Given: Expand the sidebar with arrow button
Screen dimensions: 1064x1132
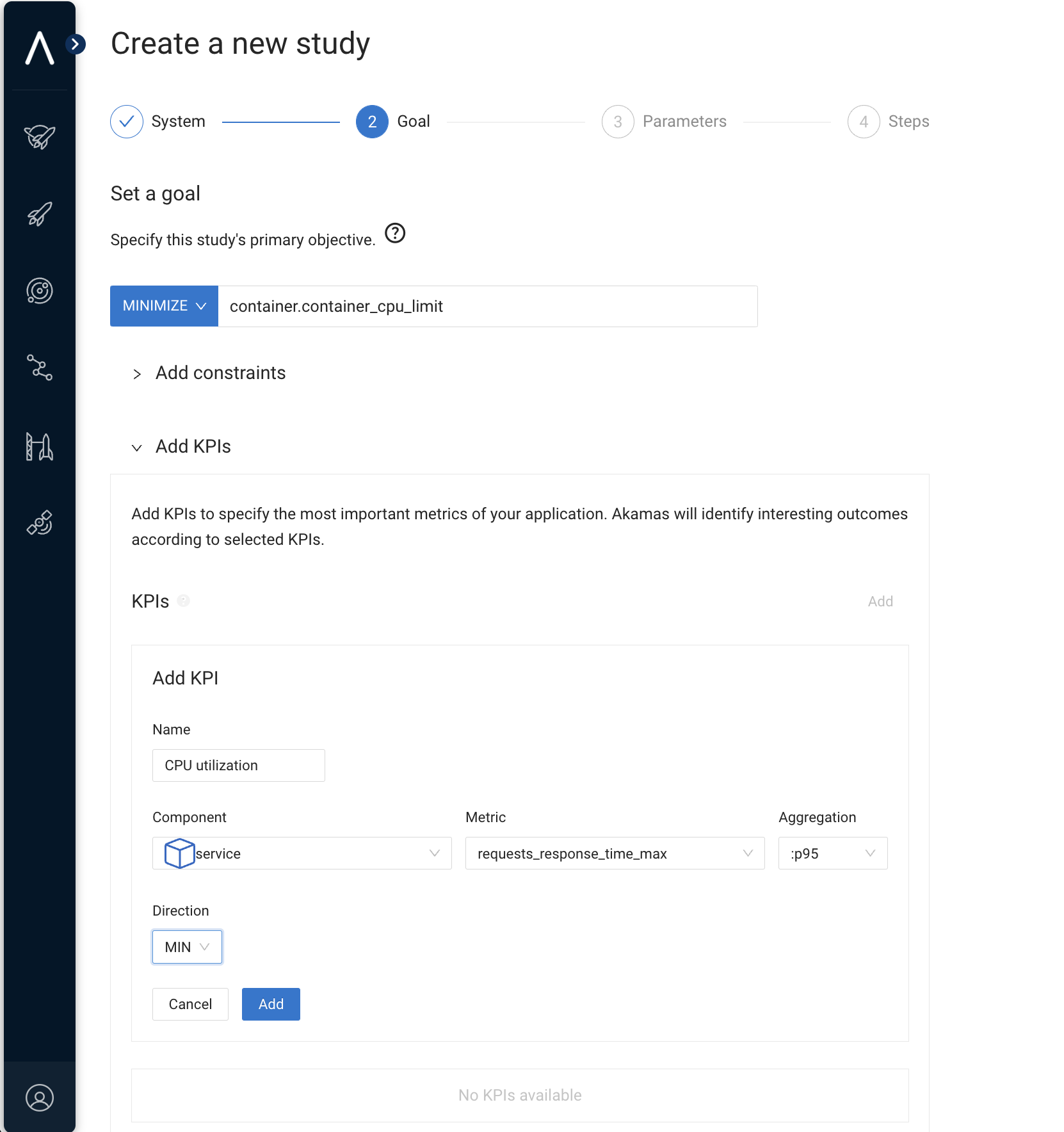Looking at the screenshot, I should pos(76,44).
